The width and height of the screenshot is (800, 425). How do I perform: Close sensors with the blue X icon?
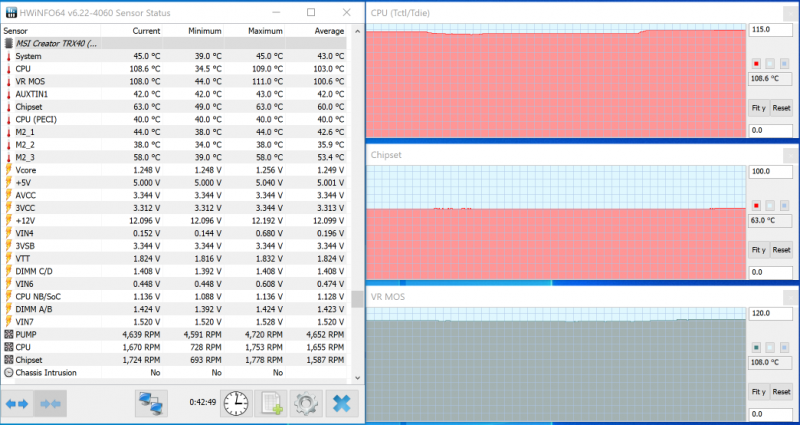tap(341, 404)
